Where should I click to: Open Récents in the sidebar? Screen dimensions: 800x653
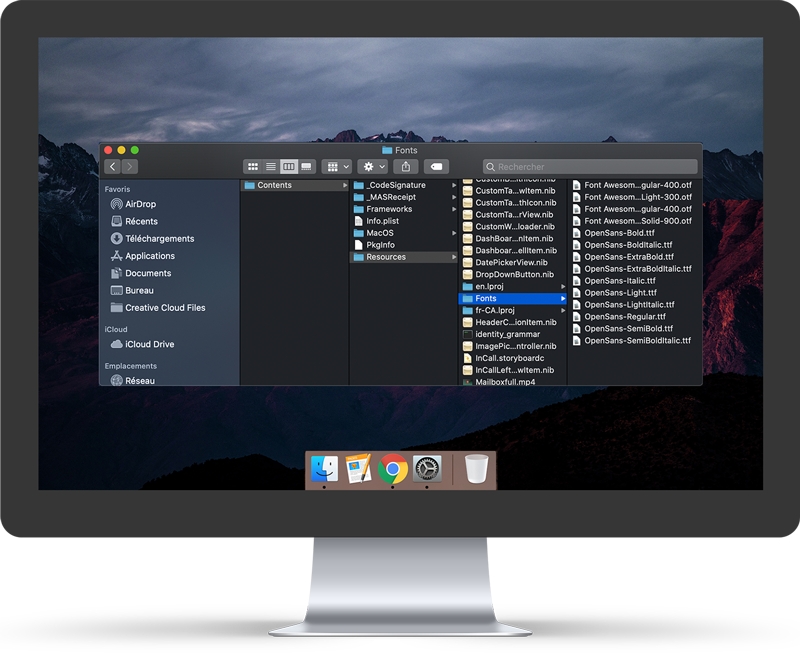point(135,221)
